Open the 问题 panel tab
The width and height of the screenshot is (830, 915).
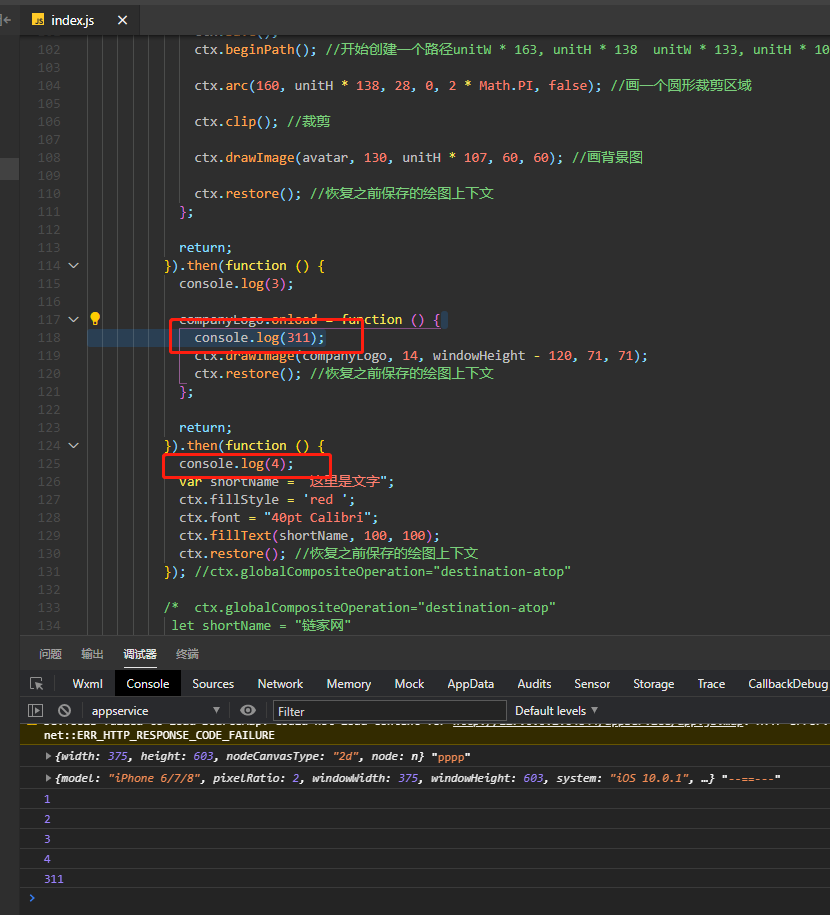(x=50, y=654)
